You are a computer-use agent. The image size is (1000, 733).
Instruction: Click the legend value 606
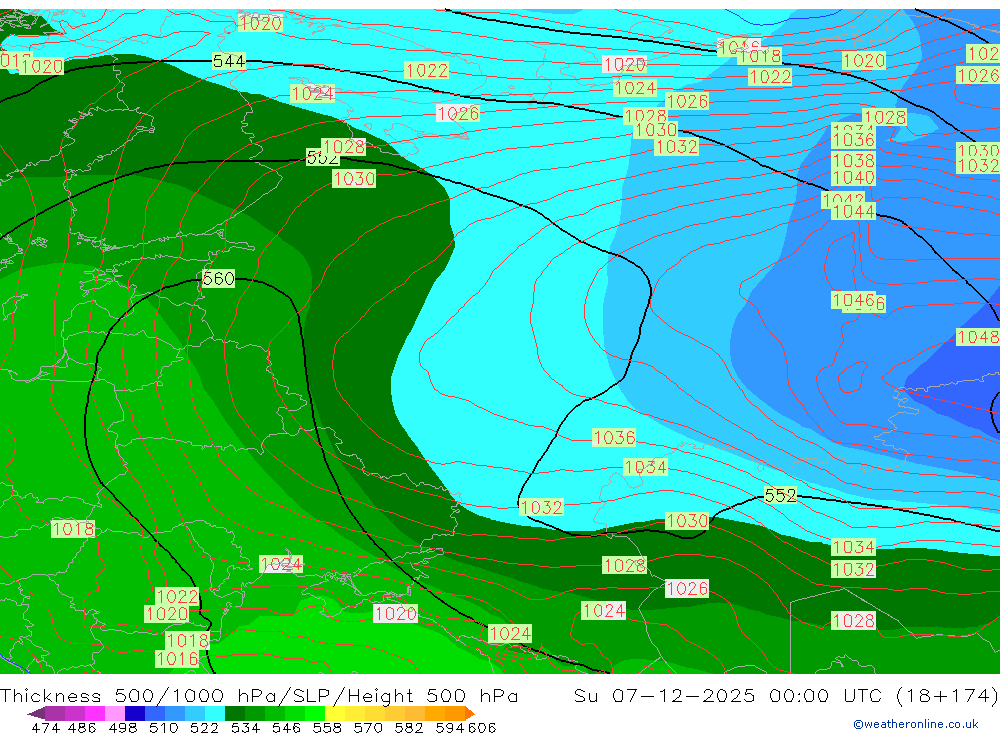(482, 727)
